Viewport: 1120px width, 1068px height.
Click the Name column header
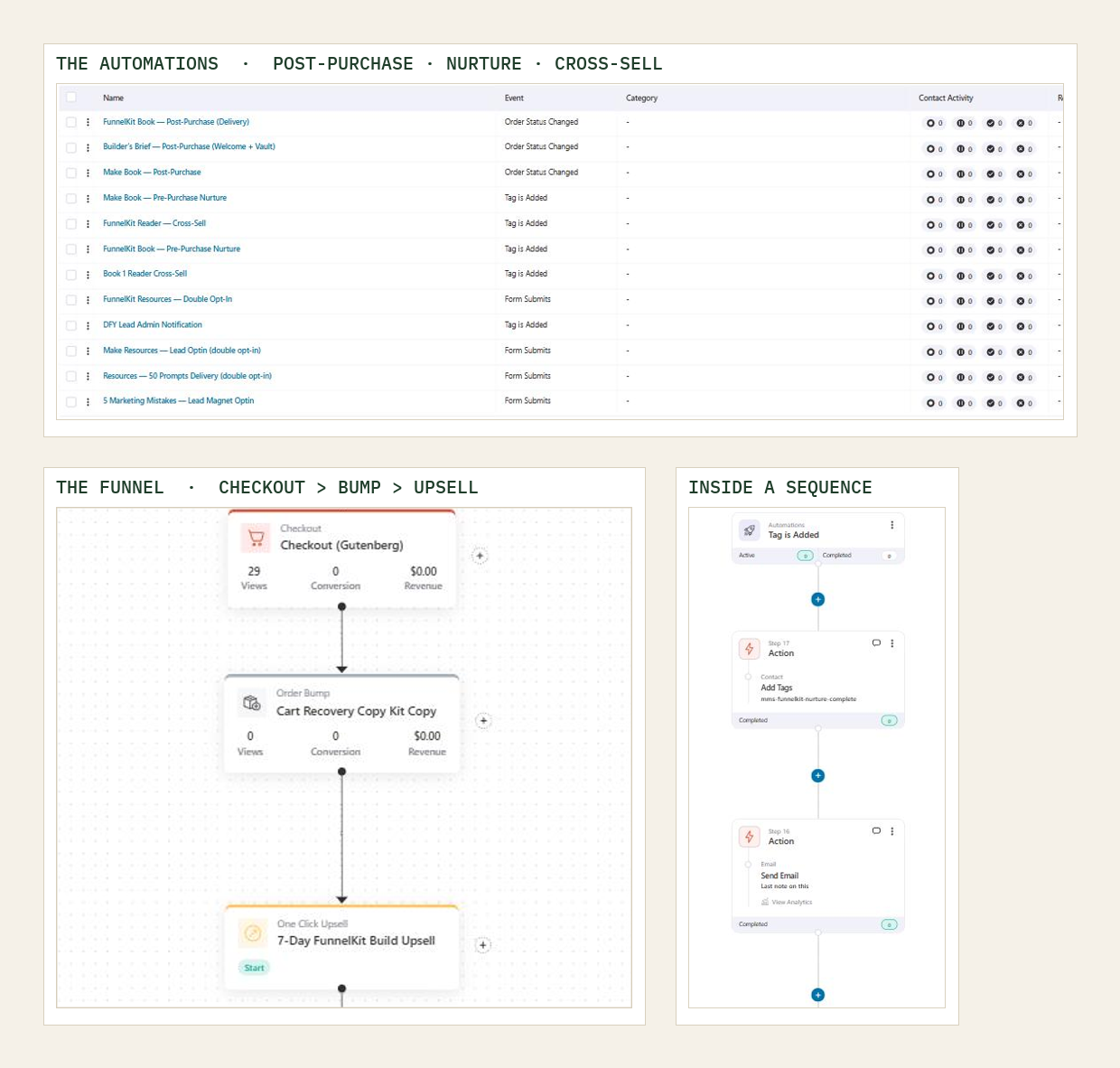(x=113, y=98)
